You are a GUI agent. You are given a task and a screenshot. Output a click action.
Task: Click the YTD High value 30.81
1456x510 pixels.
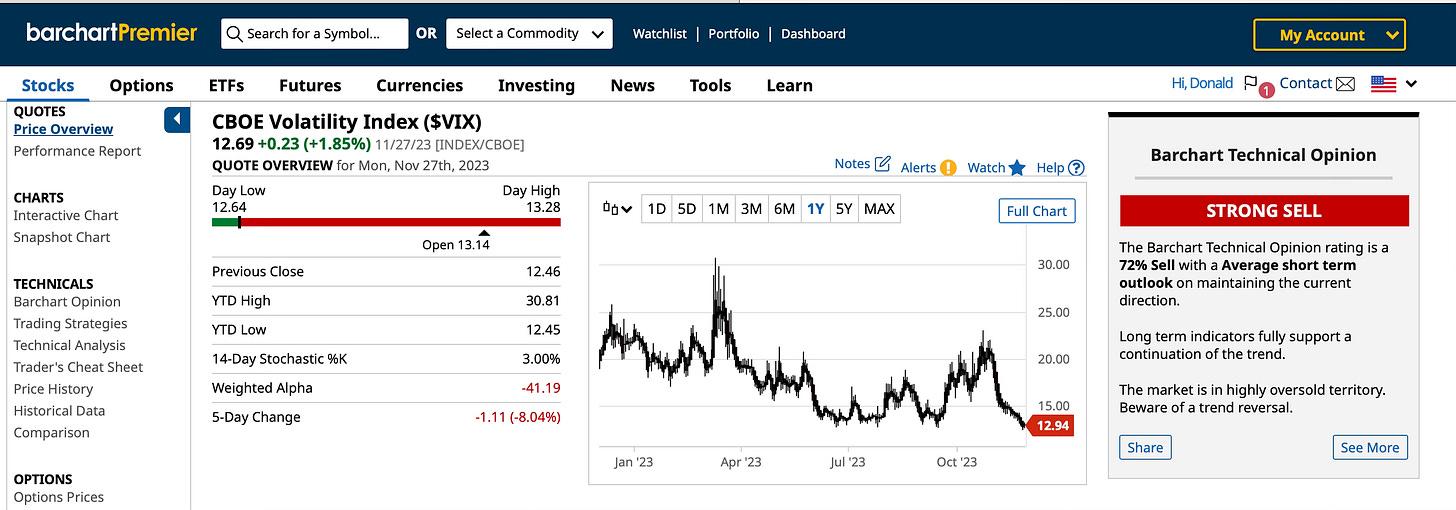pos(543,300)
